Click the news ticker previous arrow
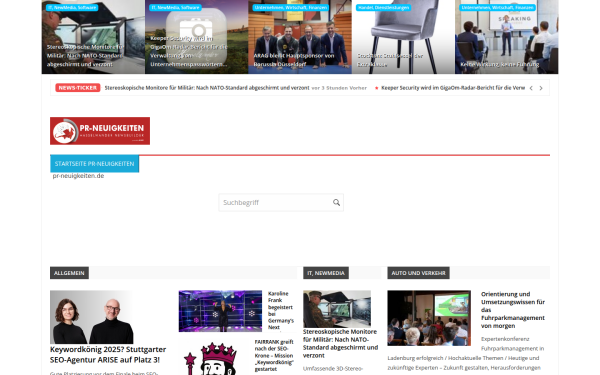 [531, 88]
